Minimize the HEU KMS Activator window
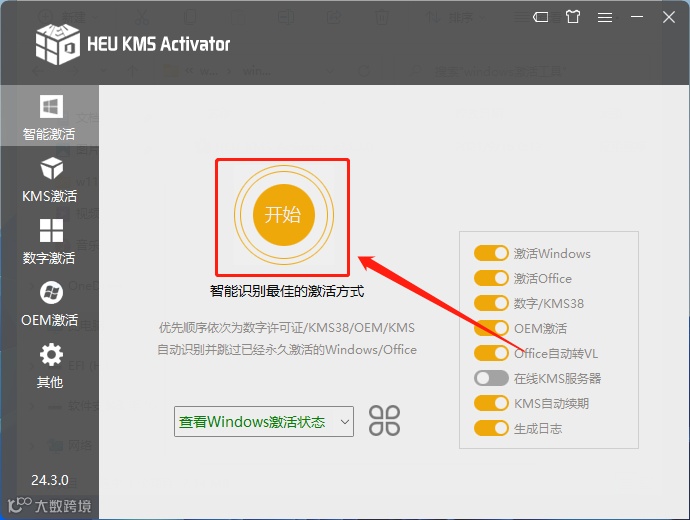Viewport: 690px width, 520px height. pyautogui.click(x=637, y=17)
